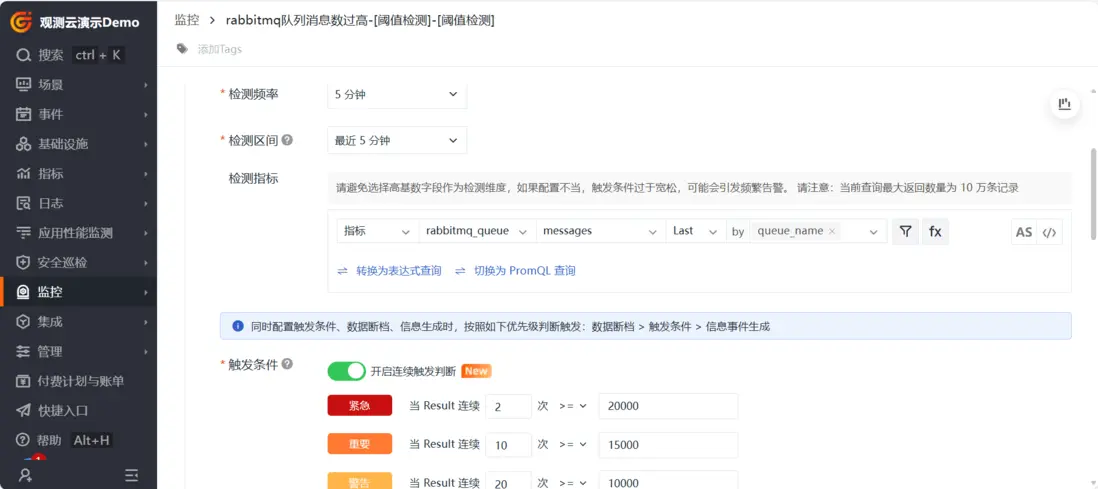Click 切换为 PromQL 查询 link
The width and height of the screenshot is (1098, 489).
click(x=524, y=270)
